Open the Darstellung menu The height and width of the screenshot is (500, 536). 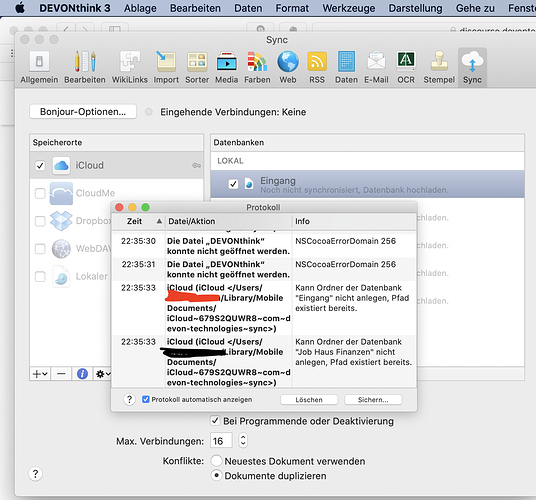415,8
